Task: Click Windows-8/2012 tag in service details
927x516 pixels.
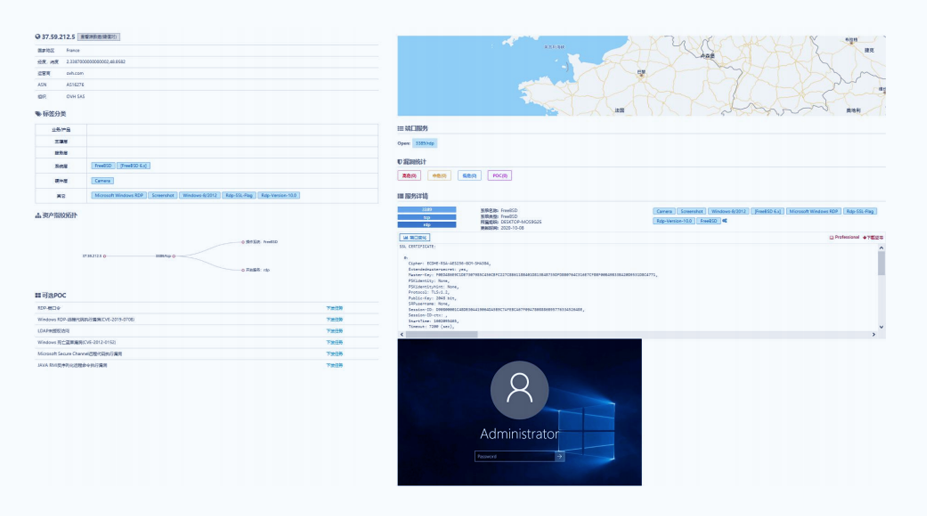Action: click(728, 211)
